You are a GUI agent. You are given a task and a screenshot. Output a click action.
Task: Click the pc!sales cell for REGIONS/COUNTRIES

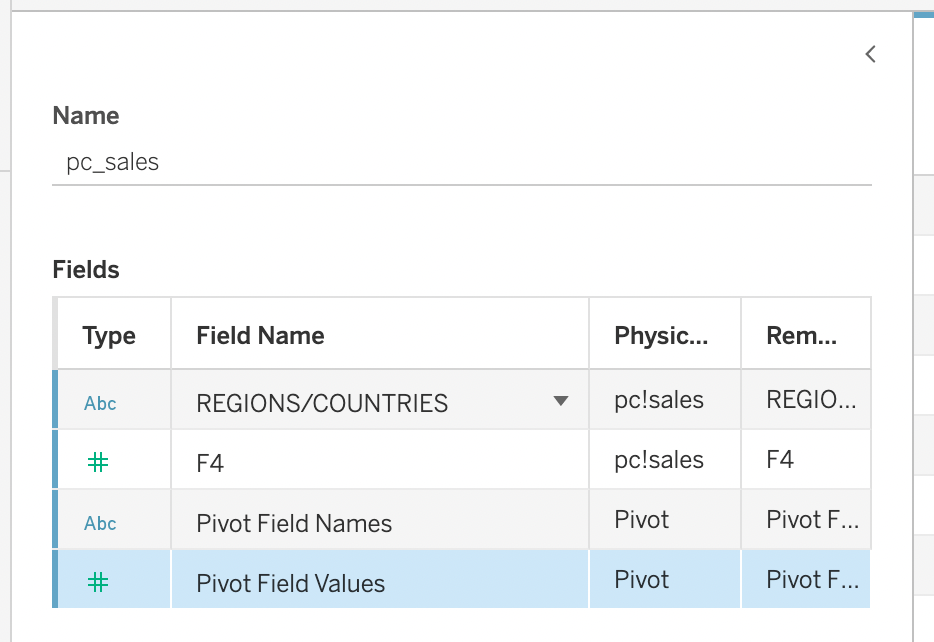click(x=659, y=401)
